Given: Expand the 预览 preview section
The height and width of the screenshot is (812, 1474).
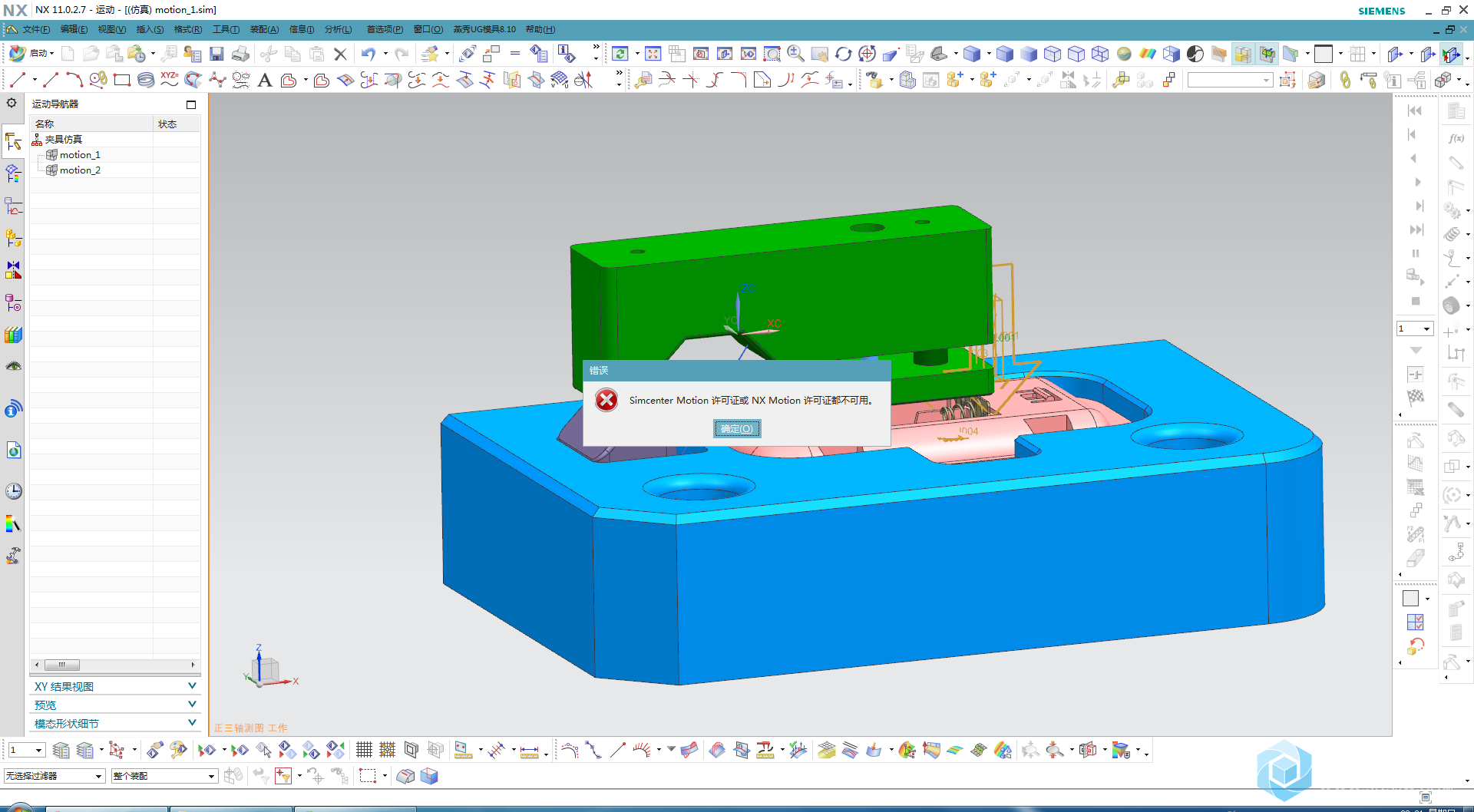Looking at the screenshot, I should pyautogui.click(x=115, y=705).
